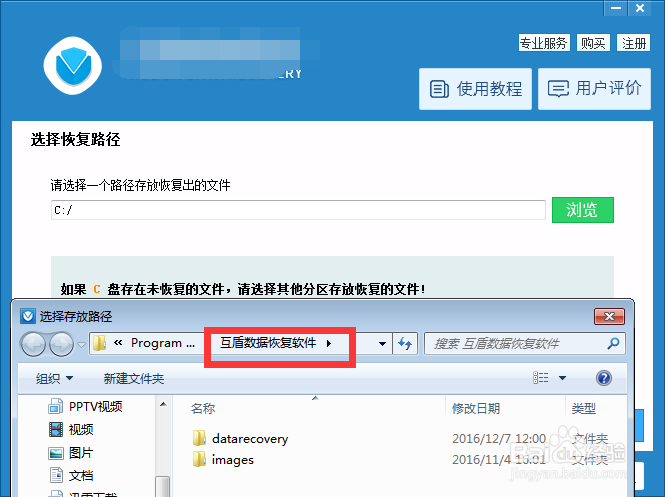The height and width of the screenshot is (497, 665).
Task: Open the 组织 organize menu
Action: tap(54, 378)
